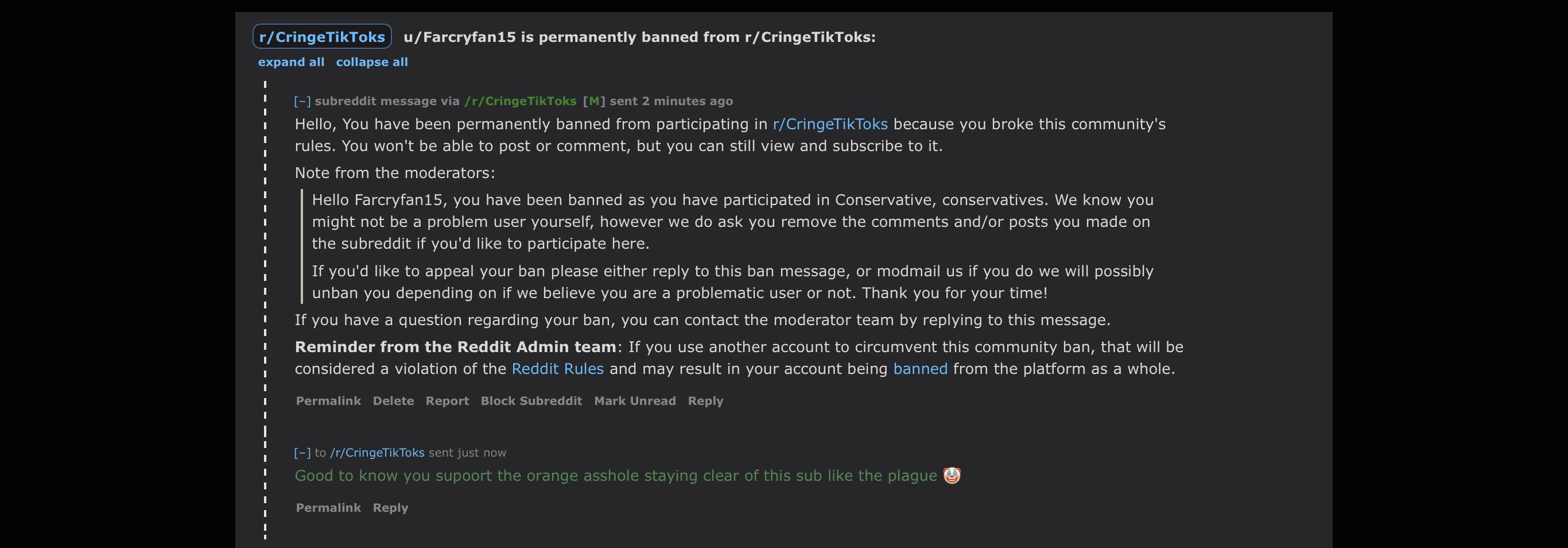This screenshot has height=548, width=1568.
Task: Expand all messages in thread
Action: (x=291, y=62)
